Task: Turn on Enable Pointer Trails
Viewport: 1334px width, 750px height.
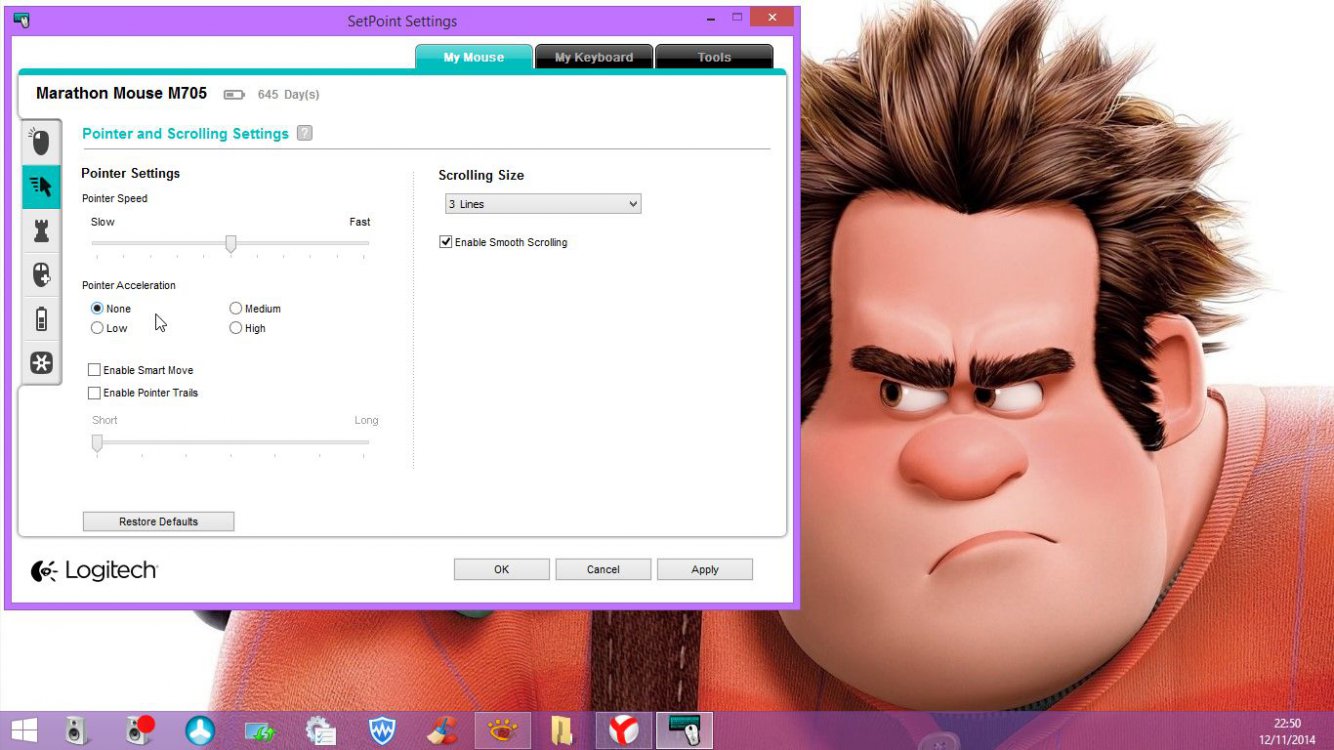Action: pos(95,393)
